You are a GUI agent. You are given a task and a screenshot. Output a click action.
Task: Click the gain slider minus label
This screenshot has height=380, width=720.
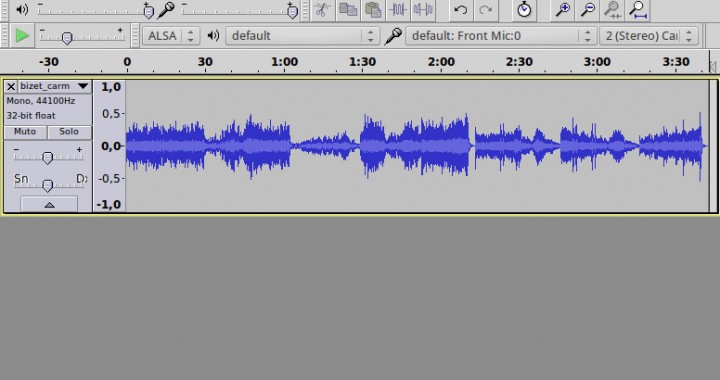[x=16, y=150]
